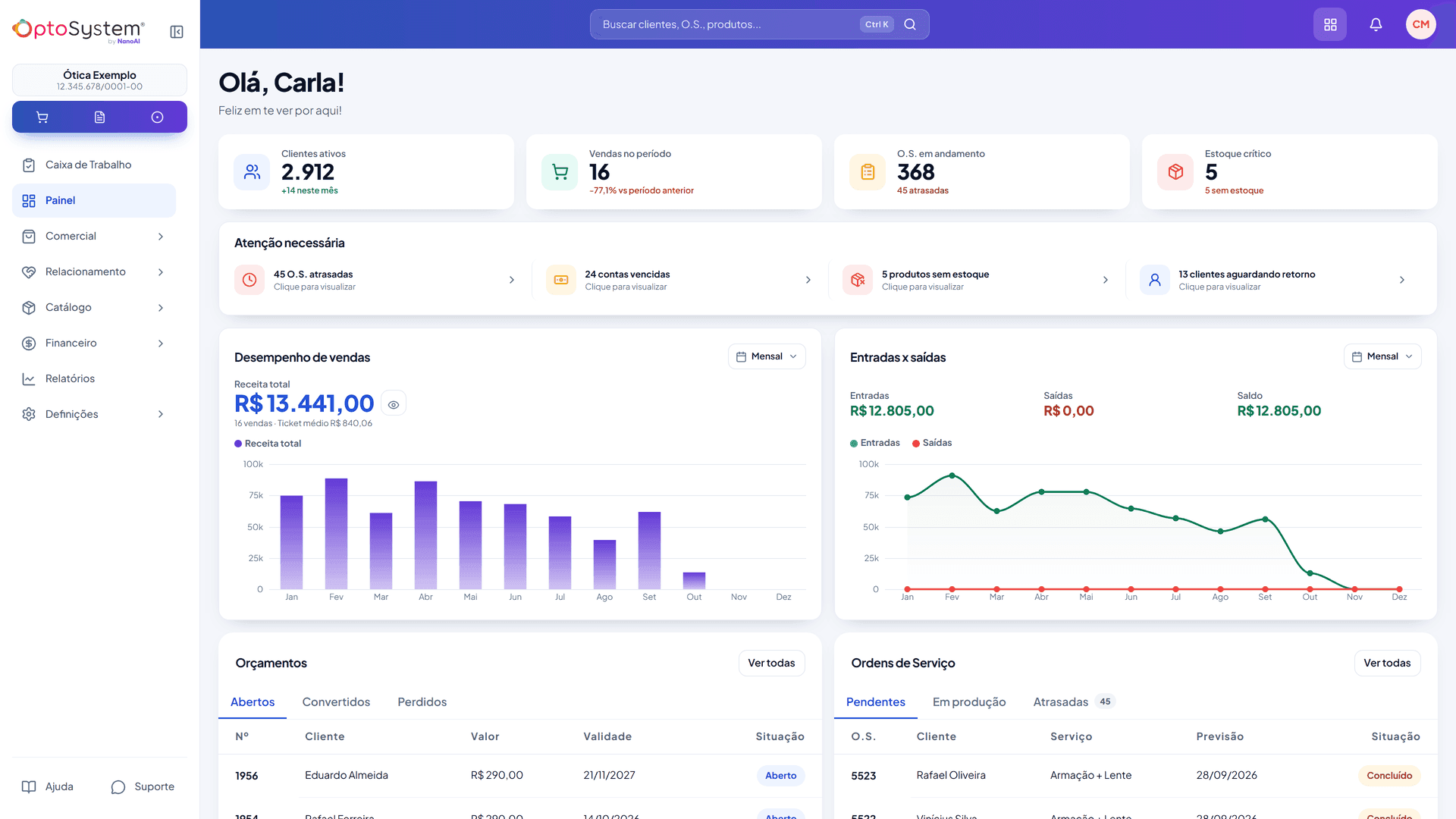Expand the Comercial menu
1456x819 pixels.
pyautogui.click(x=94, y=237)
